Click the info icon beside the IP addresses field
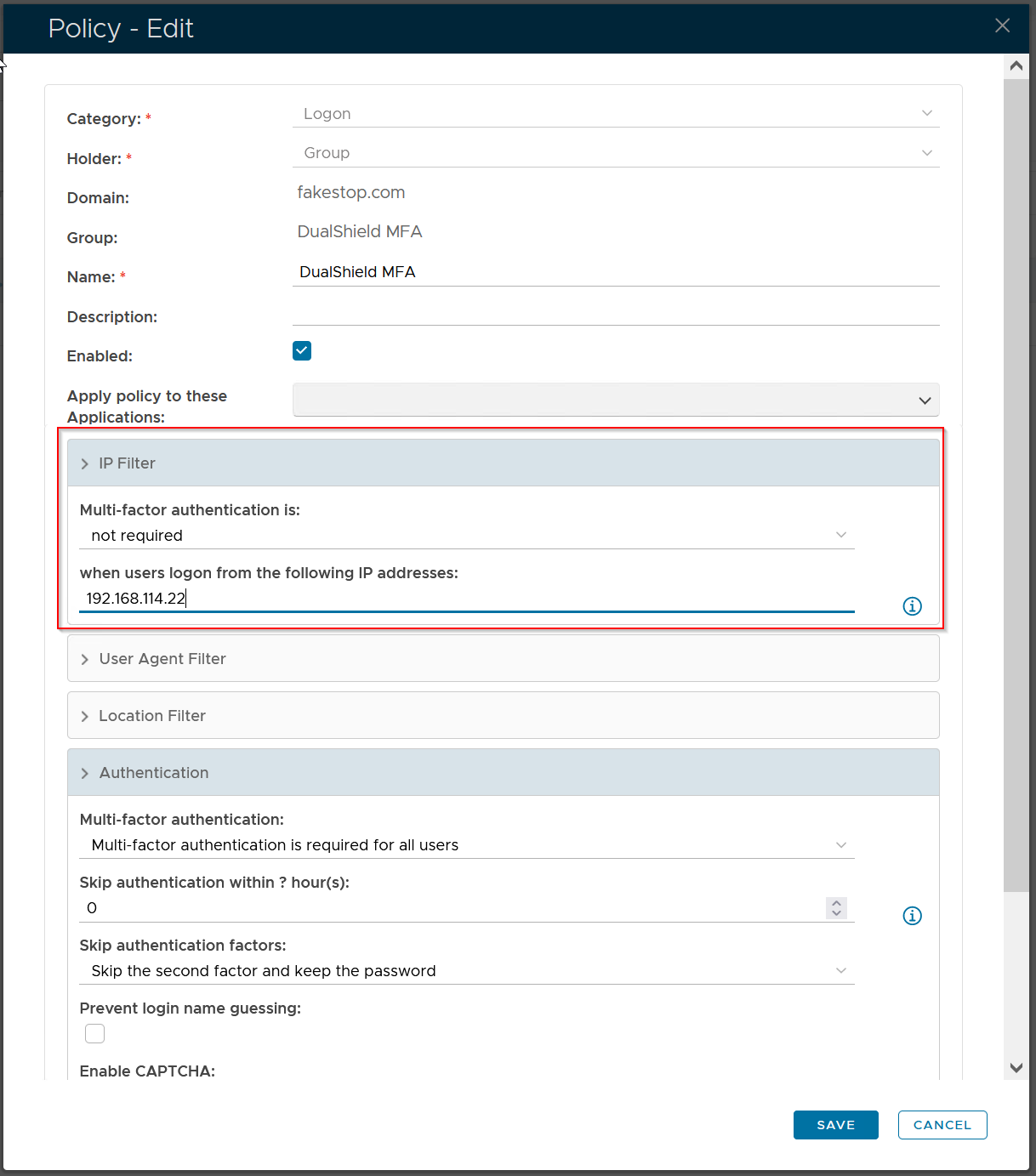The height and width of the screenshot is (1176, 1036). pyautogui.click(x=912, y=606)
